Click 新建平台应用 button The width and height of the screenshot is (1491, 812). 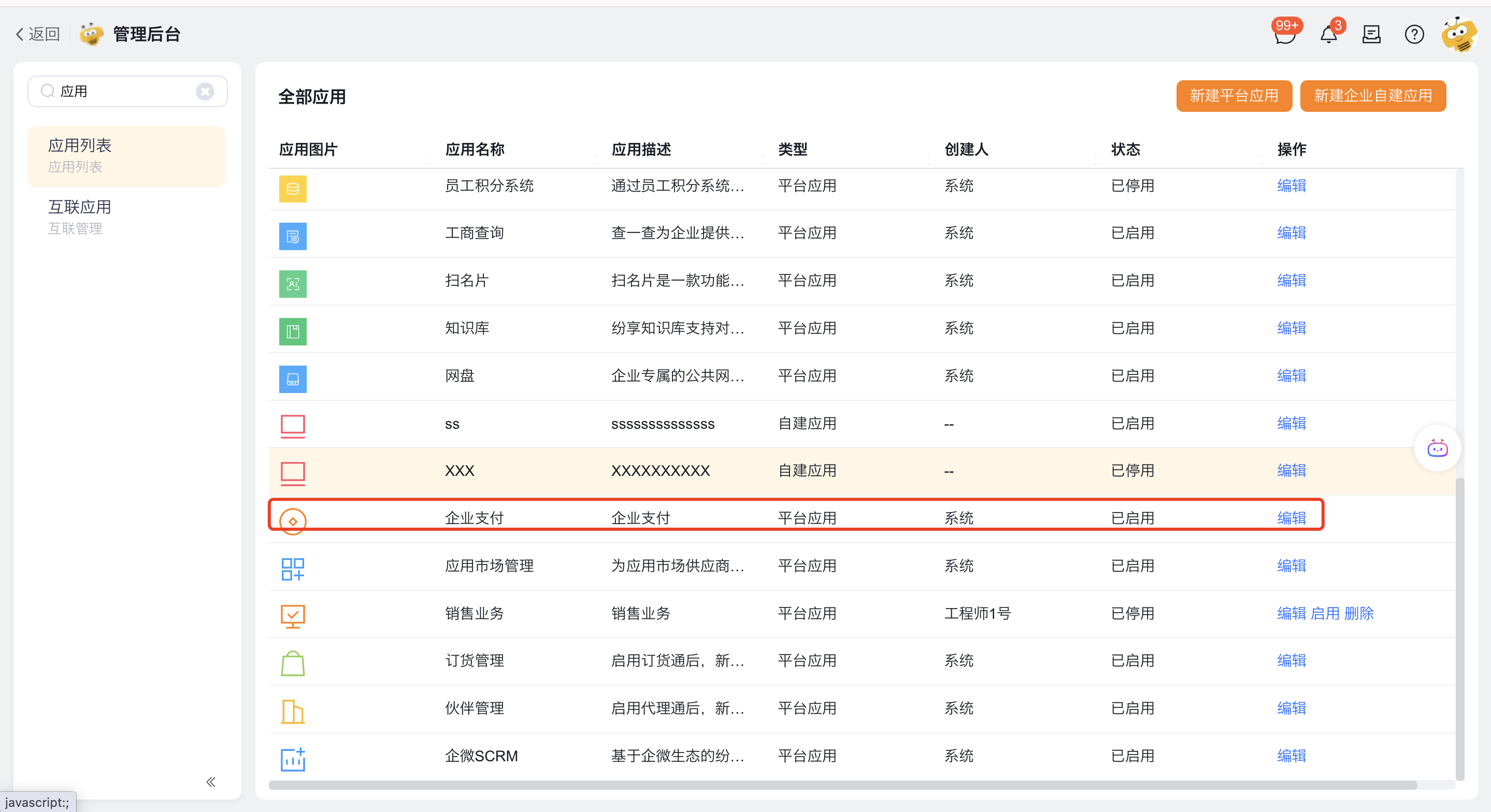(1234, 95)
